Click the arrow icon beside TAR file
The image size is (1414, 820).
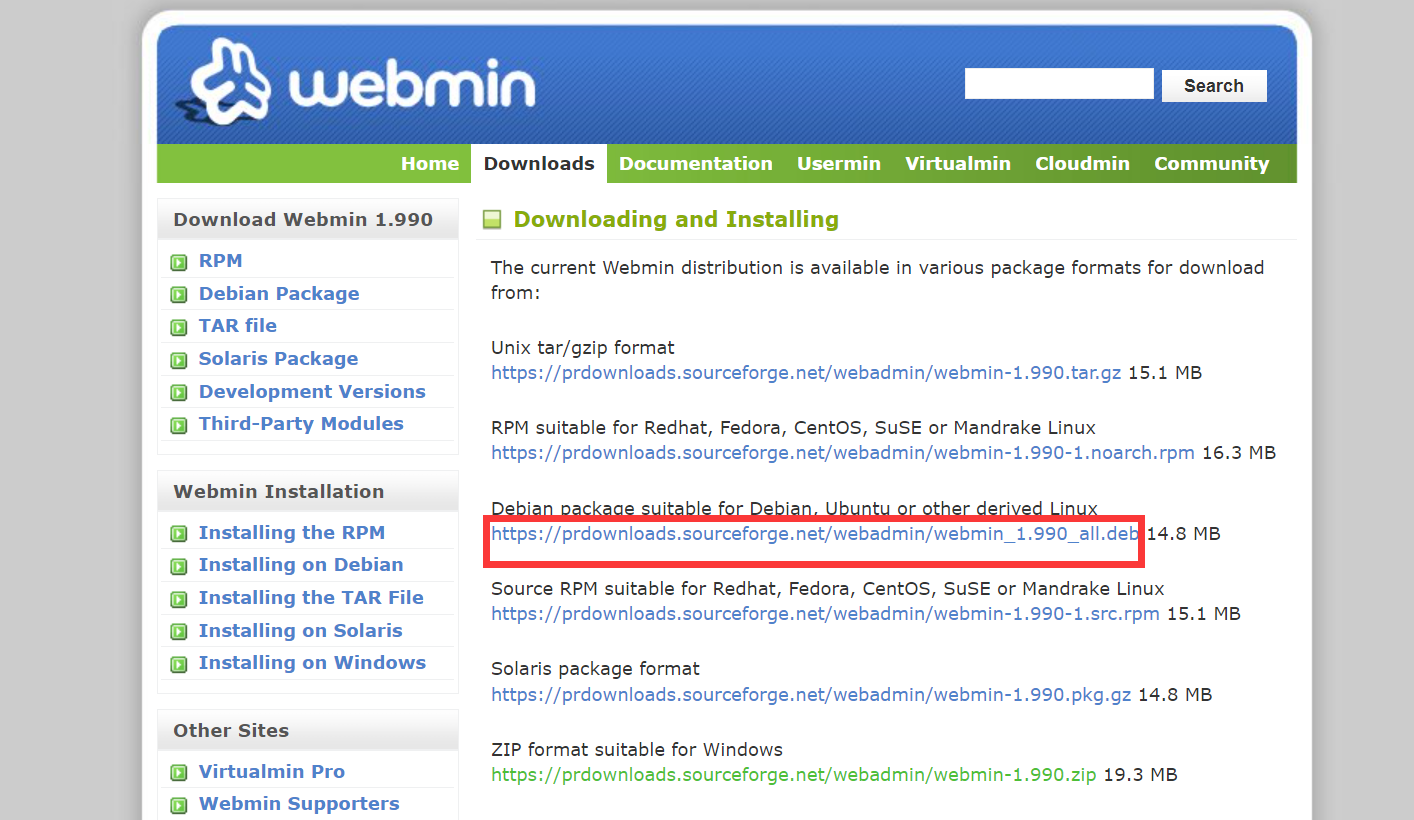178,326
